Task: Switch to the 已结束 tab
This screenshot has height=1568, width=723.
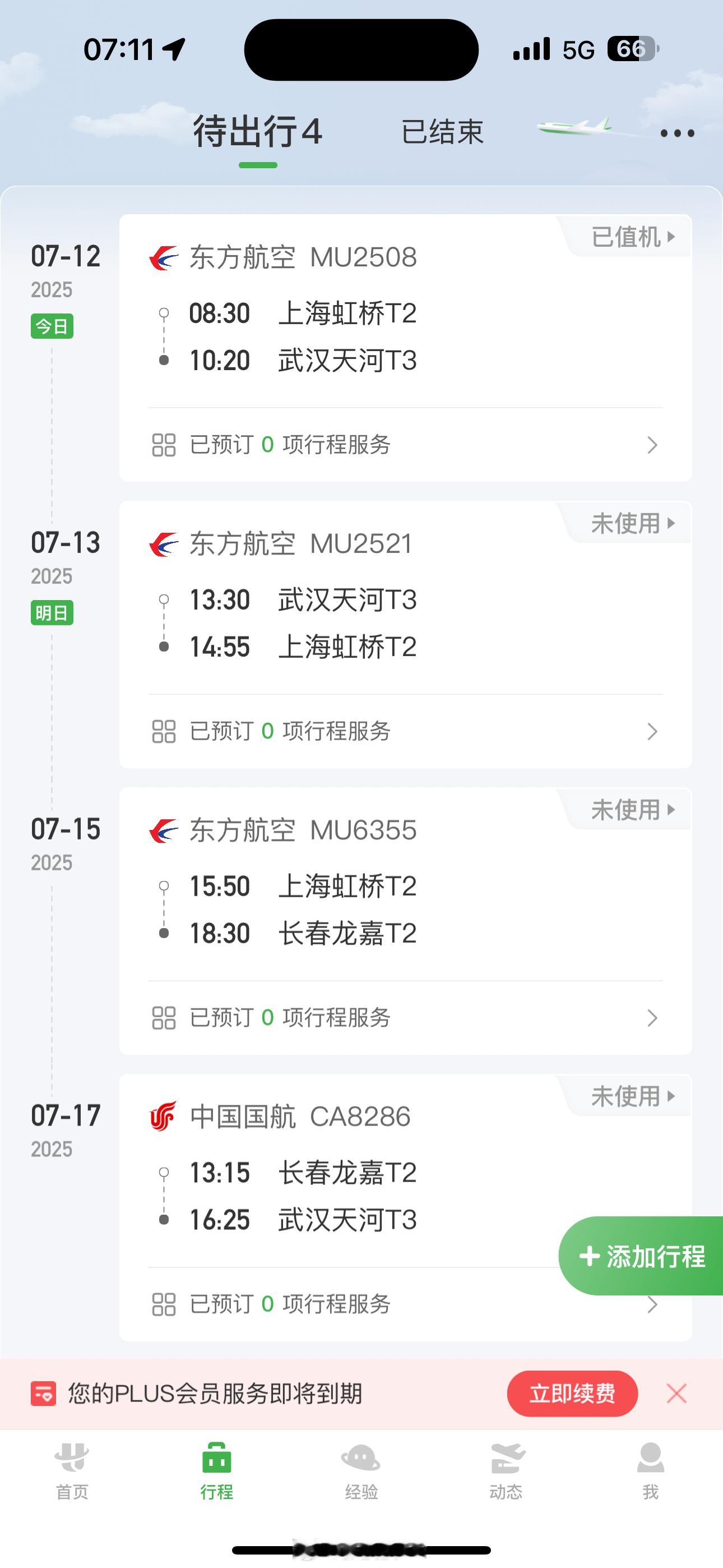Action: pyautogui.click(x=442, y=132)
